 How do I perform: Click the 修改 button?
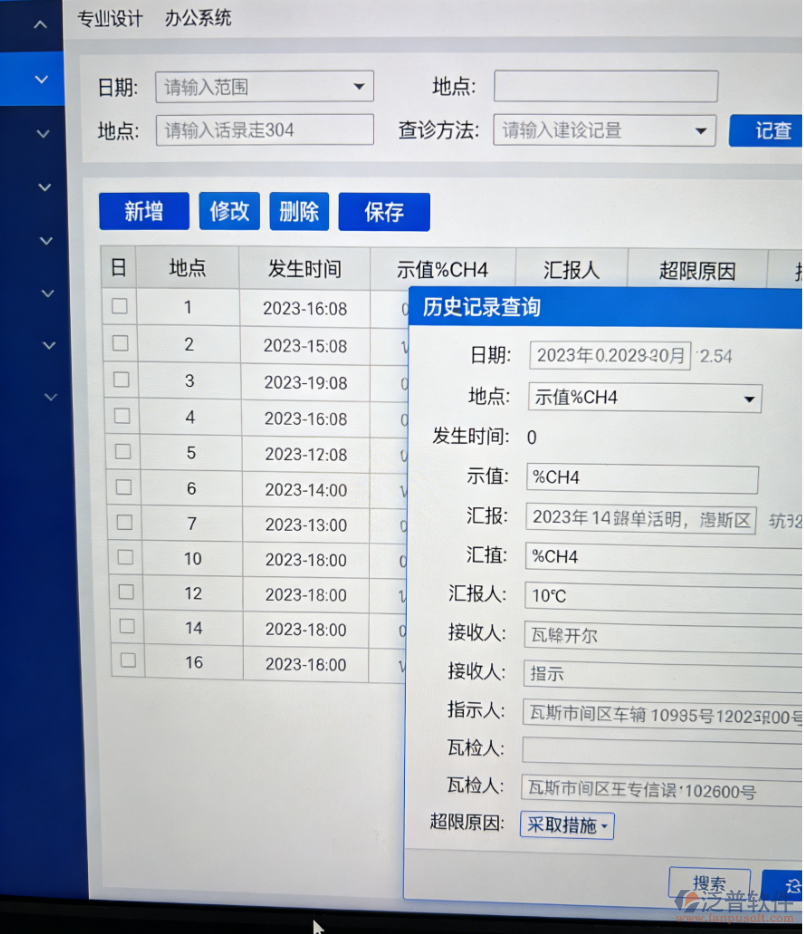228,211
